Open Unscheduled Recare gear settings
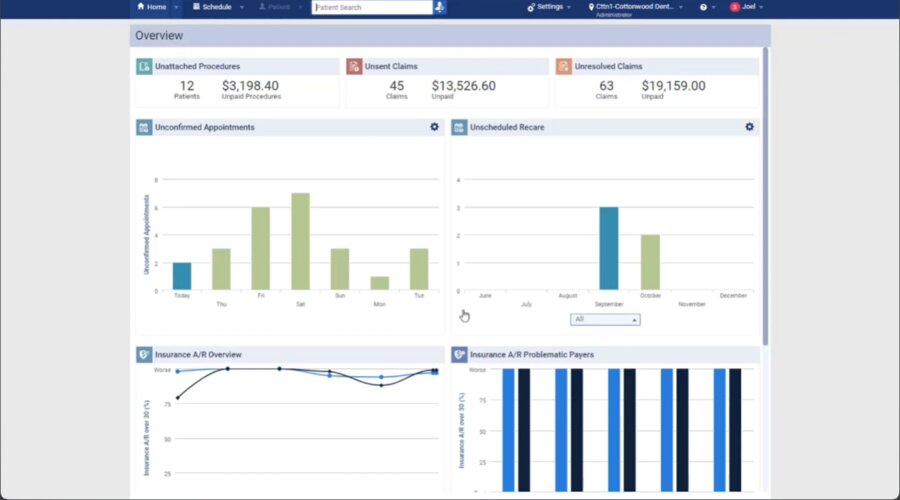The height and width of the screenshot is (500, 900). (749, 127)
